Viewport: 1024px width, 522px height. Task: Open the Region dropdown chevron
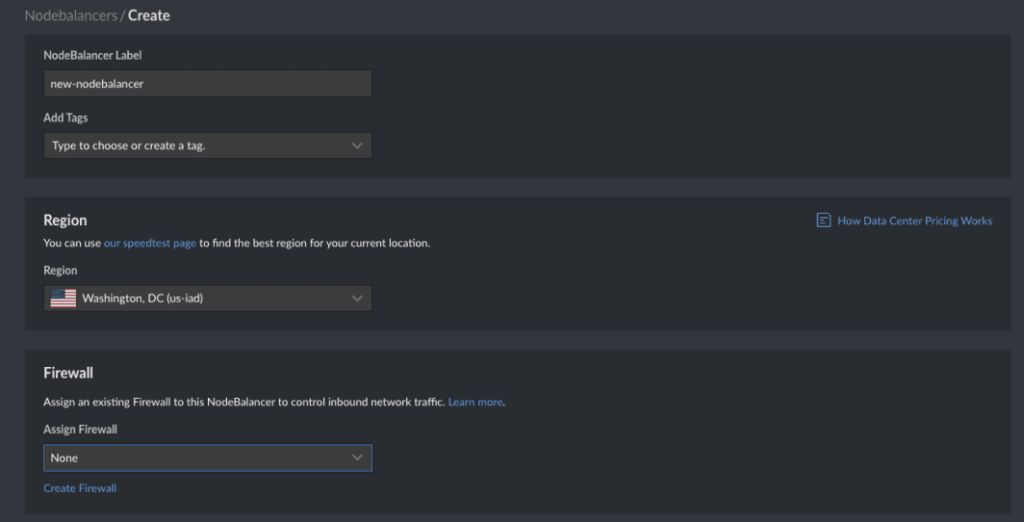pyautogui.click(x=357, y=299)
